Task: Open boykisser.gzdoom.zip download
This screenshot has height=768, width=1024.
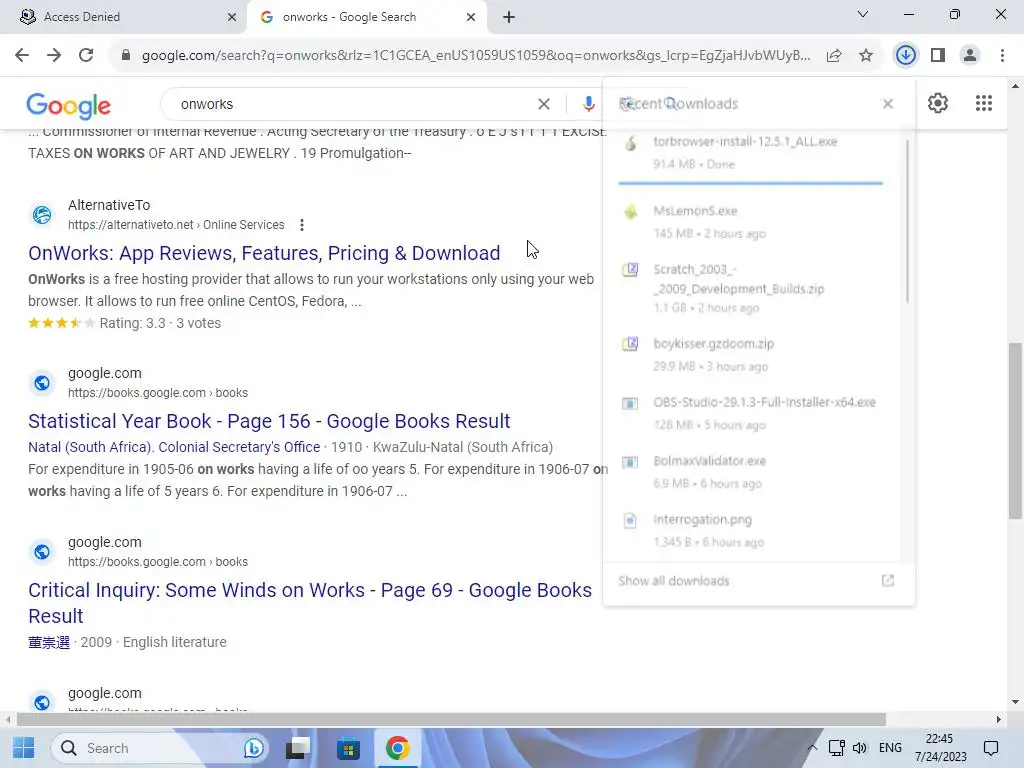Action: [x=751, y=355]
